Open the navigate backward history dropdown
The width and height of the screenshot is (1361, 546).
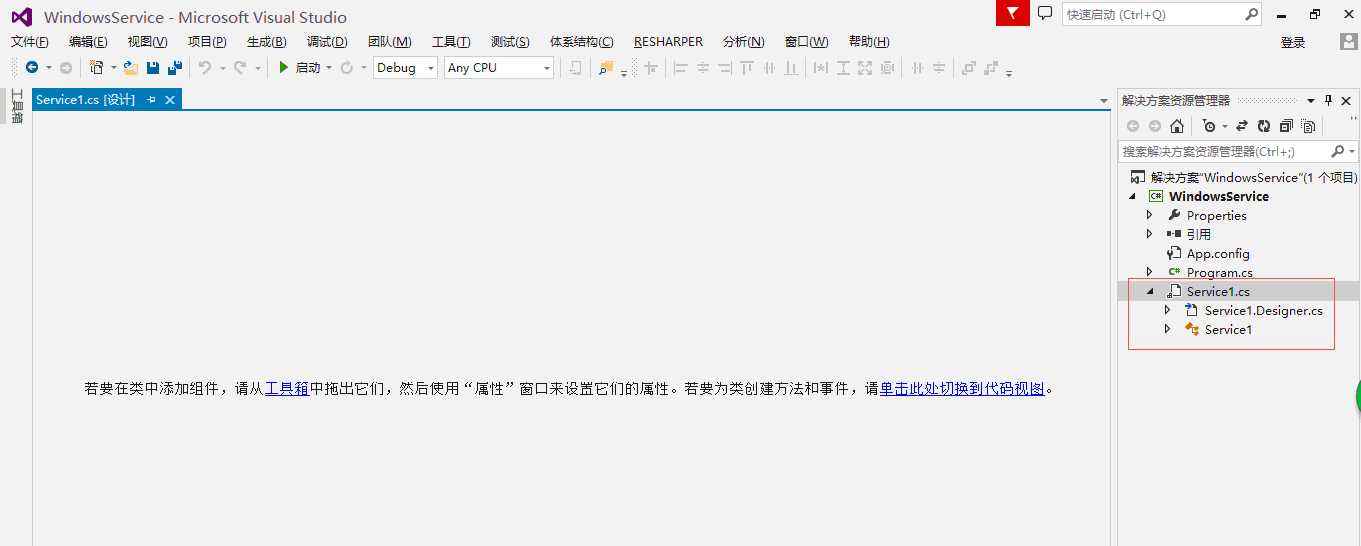(x=48, y=68)
